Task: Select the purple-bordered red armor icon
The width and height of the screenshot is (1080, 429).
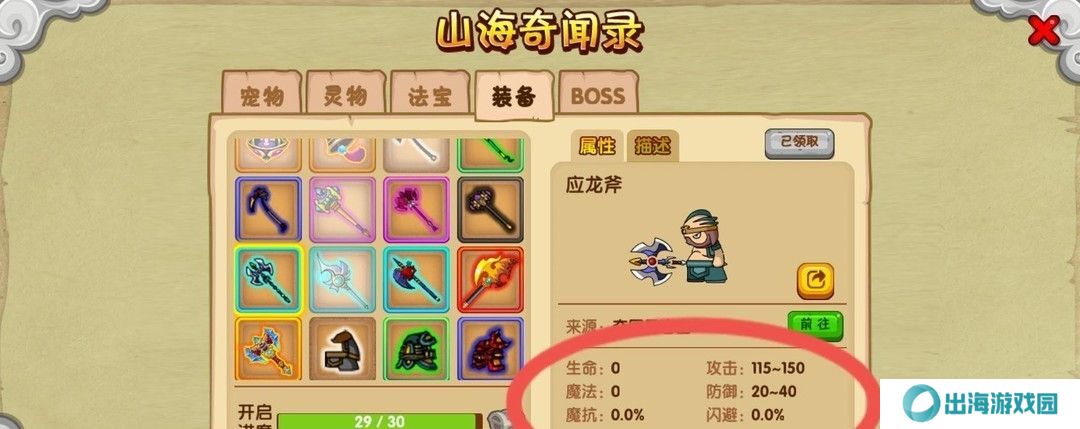Action: coord(490,349)
